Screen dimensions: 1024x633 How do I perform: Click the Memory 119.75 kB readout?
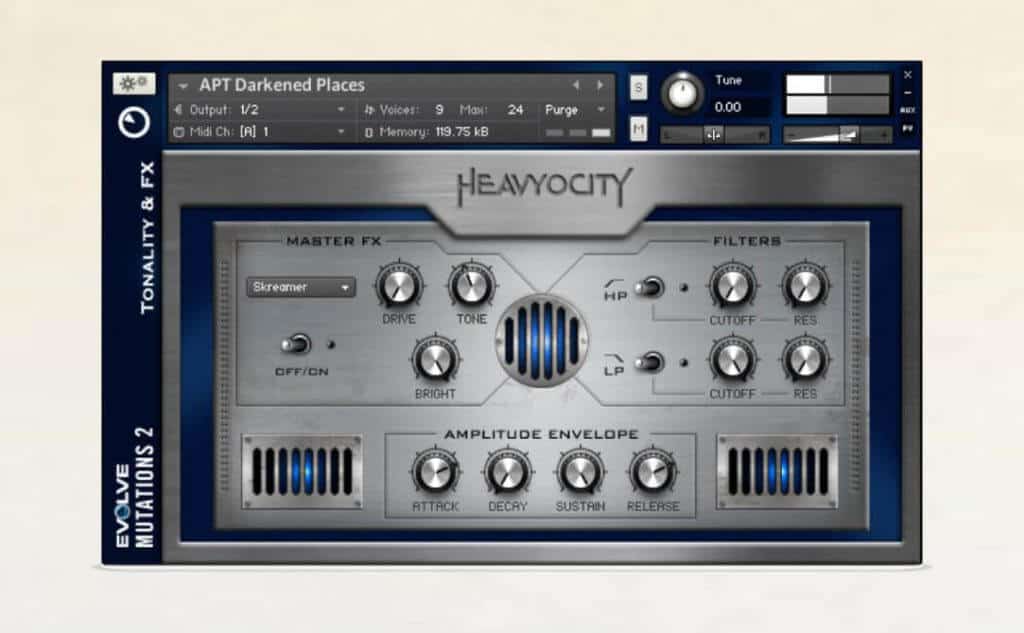pyautogui.click(x=462, y=132)
